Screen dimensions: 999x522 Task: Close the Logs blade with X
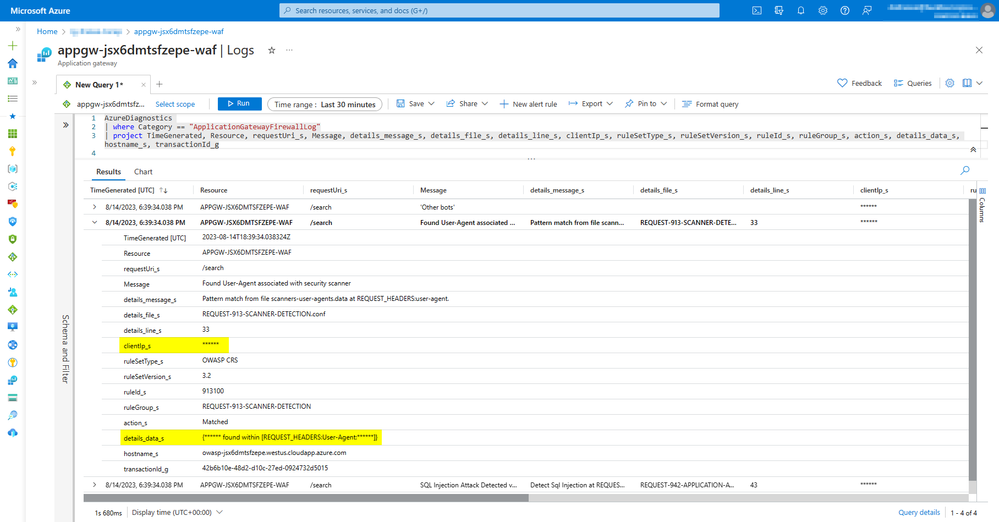tap(979, 50)
